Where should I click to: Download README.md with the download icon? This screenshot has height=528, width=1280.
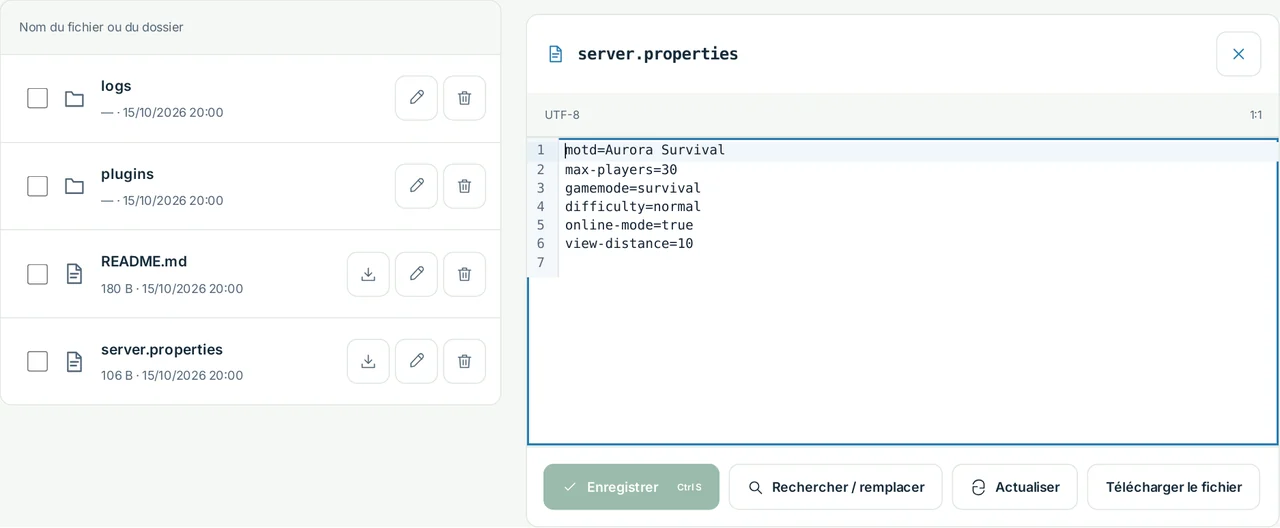pyautogui.click(x=368, y=274)
